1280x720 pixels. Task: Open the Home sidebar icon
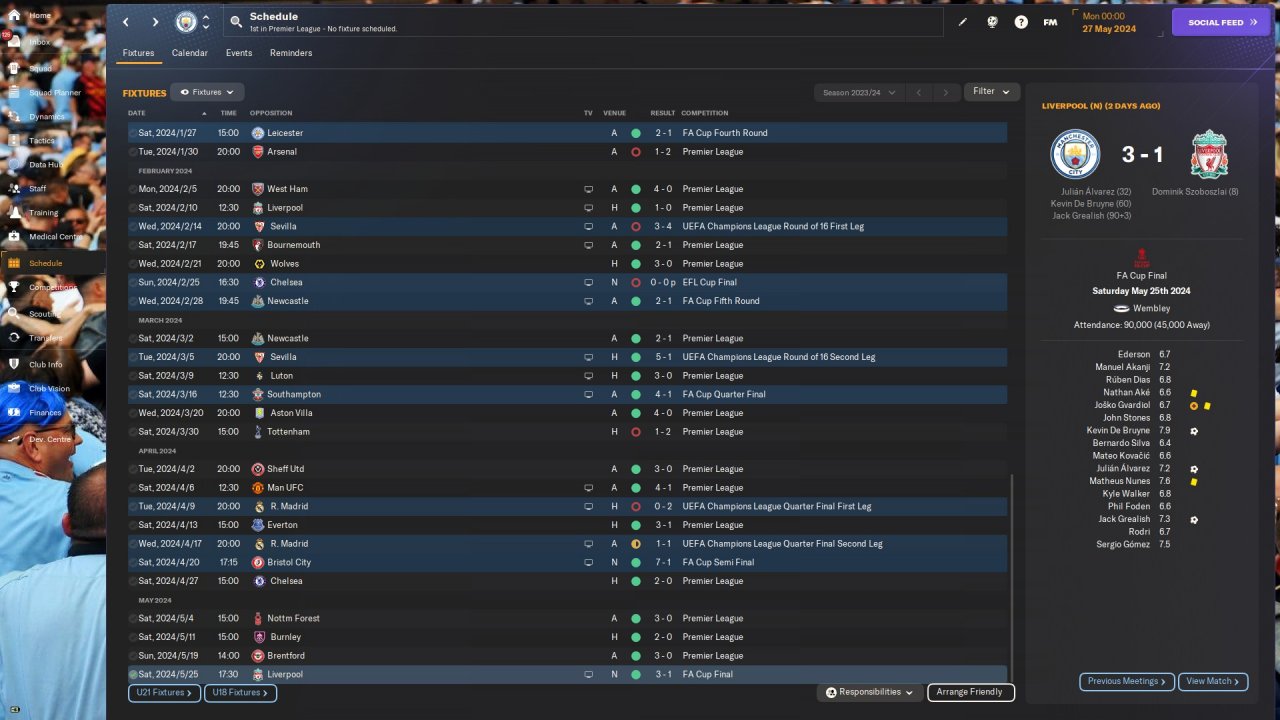click(x=14, y=16)
